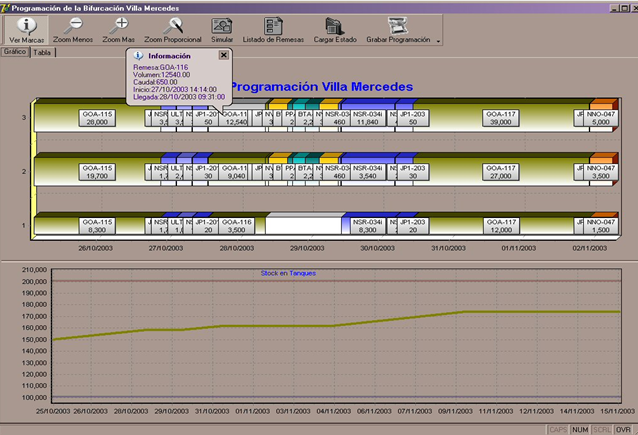Select NSR-034i 3,540 batch in row 2
Screen dimensions: 638x435
(367, 172)
